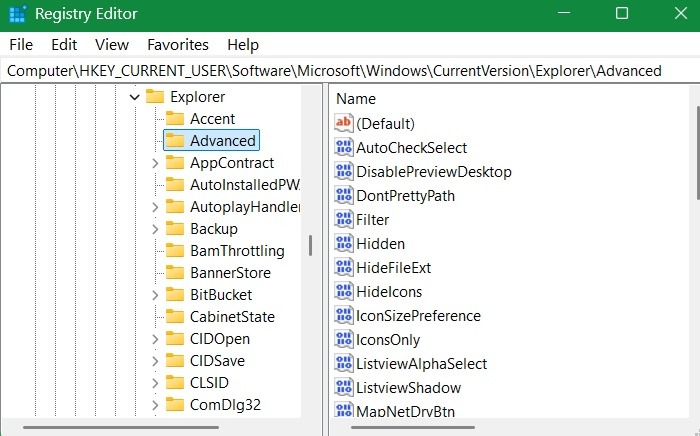700x436 pixels.
Task: Expand the CIDOpen key
Action: pos(155,339)
